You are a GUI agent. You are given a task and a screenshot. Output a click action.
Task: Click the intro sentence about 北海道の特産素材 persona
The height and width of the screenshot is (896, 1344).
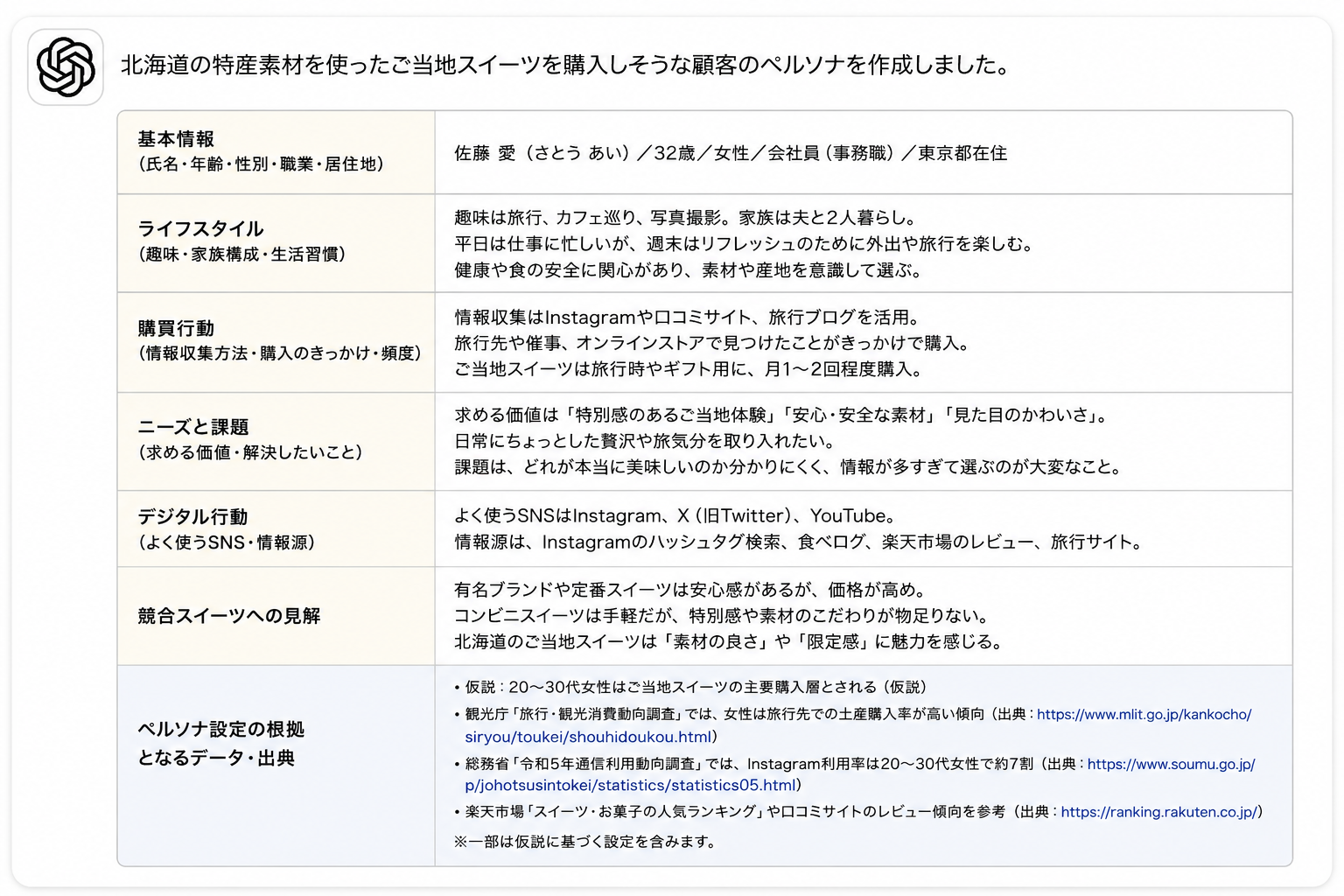coord(565,65)
